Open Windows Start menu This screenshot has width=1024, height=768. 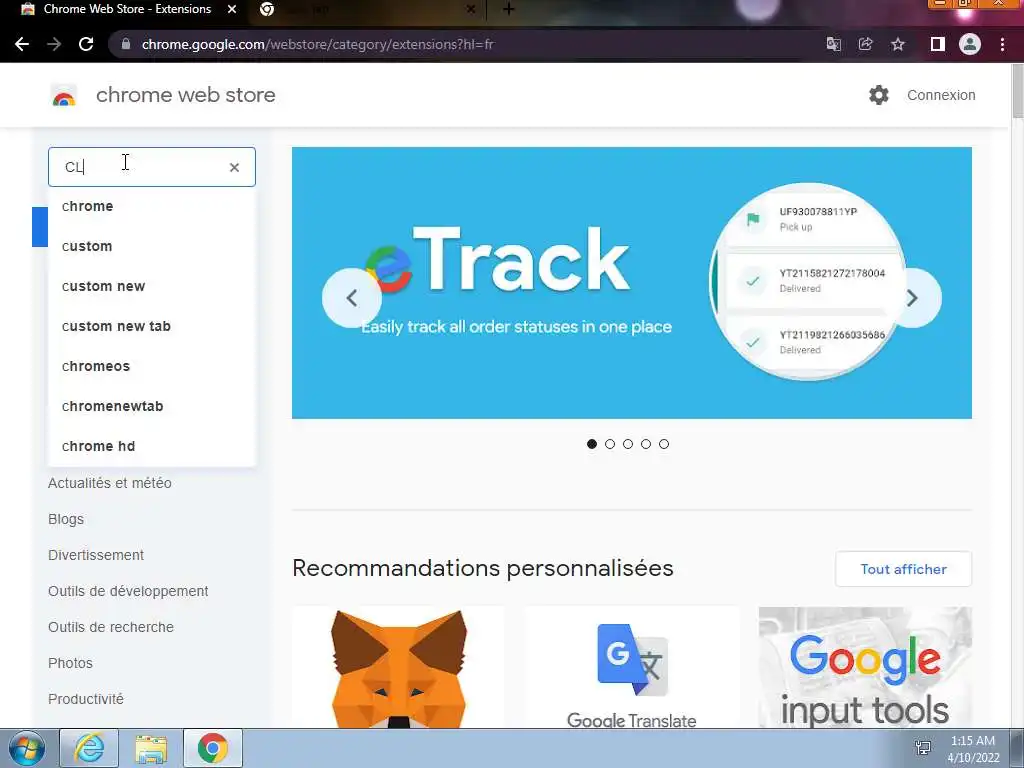(x=26, y=748)
